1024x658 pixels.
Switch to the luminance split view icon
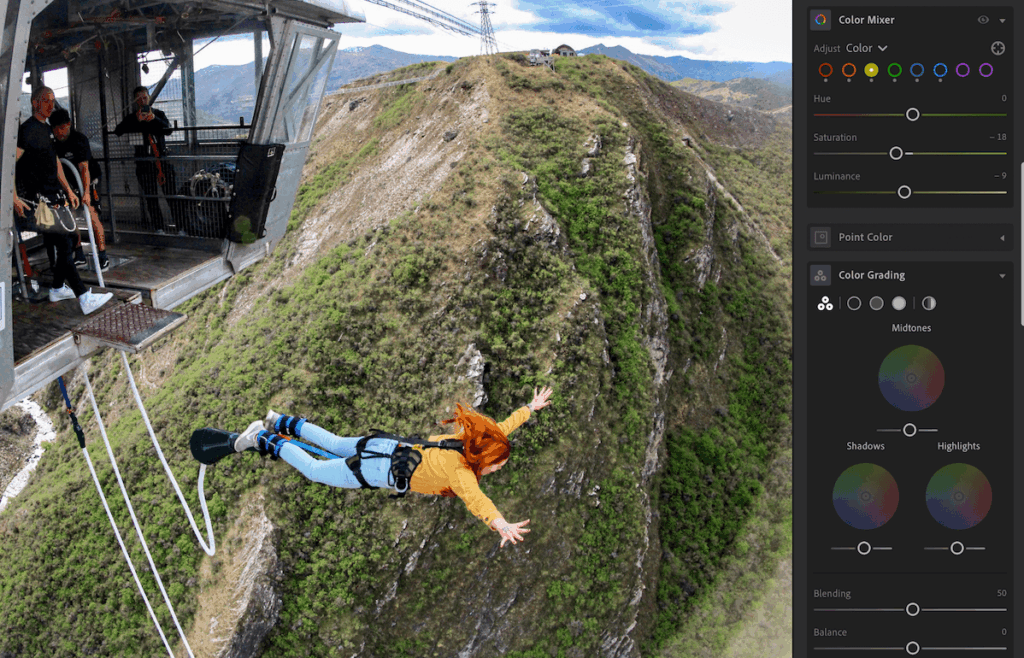929,303
